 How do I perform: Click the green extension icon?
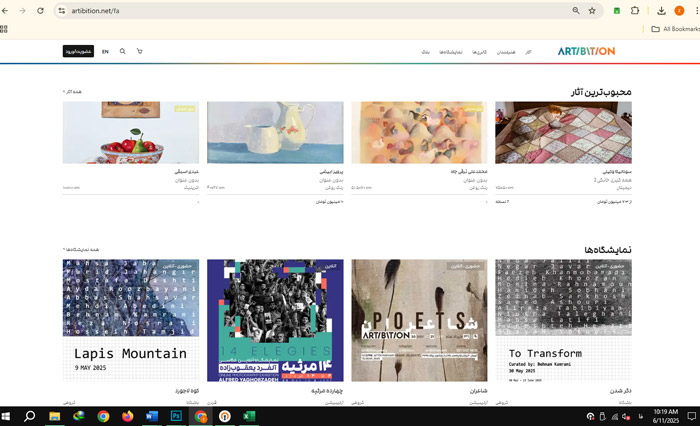point(617,11)
